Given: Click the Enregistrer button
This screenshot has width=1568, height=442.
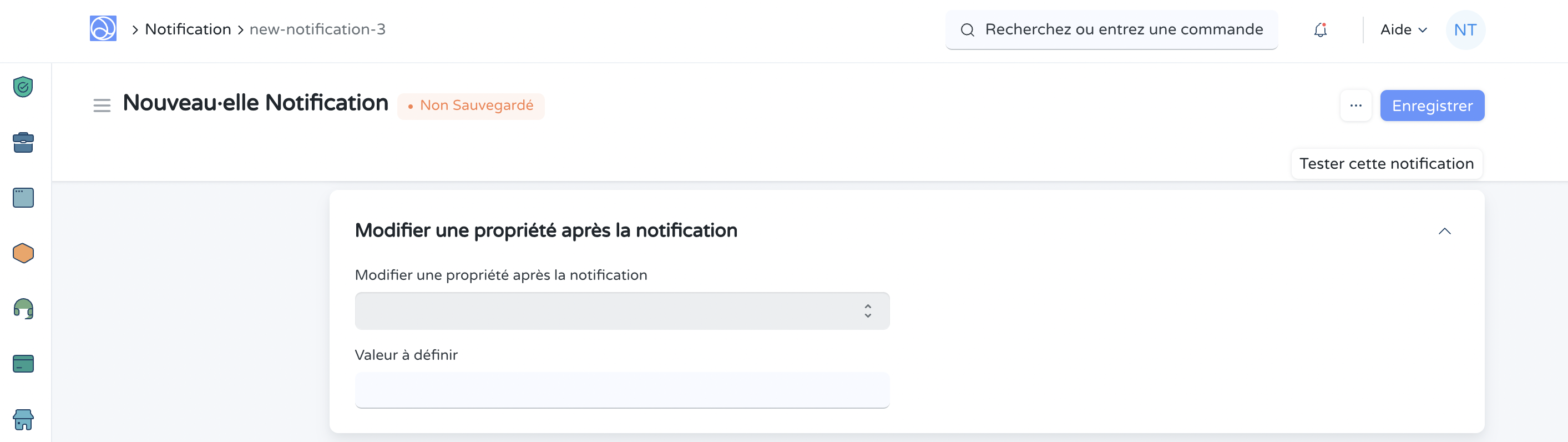Looking at the screenshot, I should click(x=1432, y=106).
